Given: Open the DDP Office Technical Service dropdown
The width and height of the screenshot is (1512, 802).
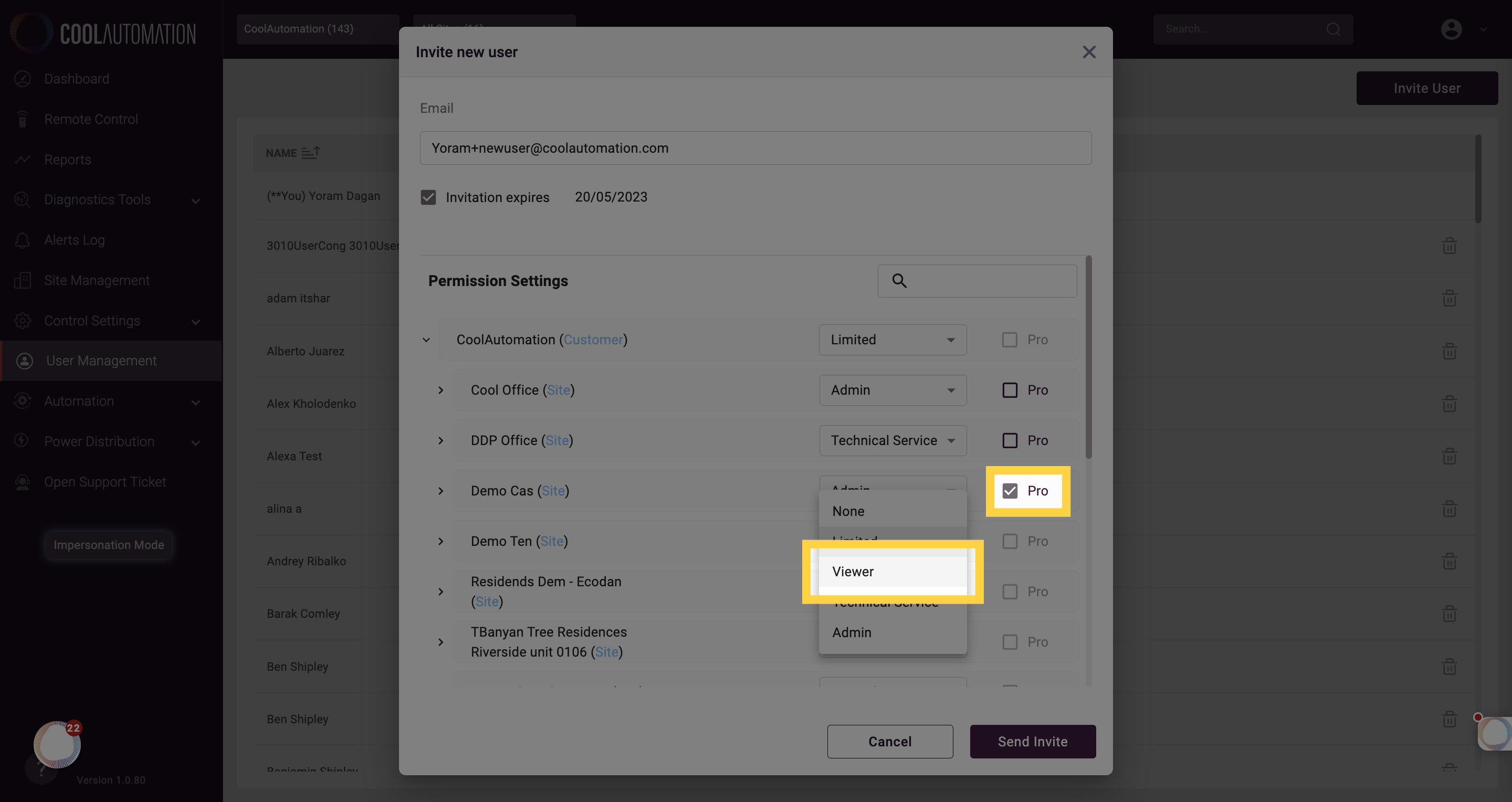Looking at the screenshot, I should click(892, 440).
